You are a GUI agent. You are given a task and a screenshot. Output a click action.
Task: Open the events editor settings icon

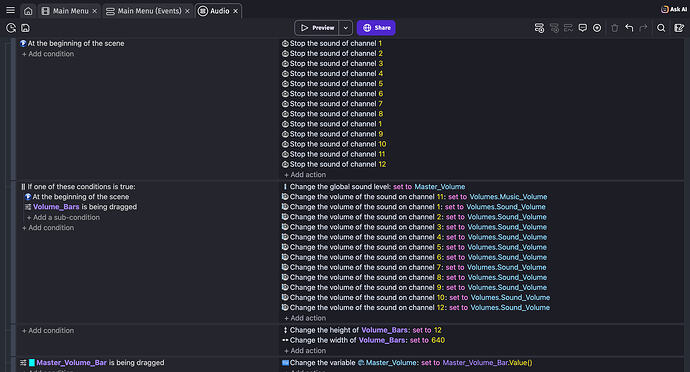point(679,28)
